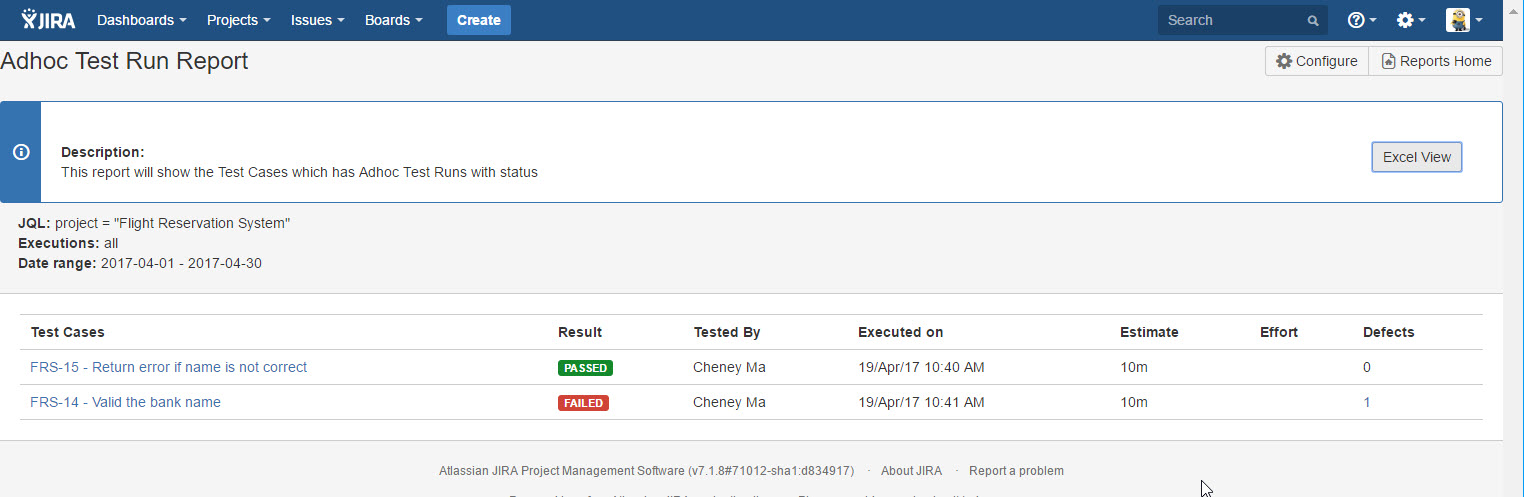Click the Date range 2017-04-01 - 2017-04-30 text
This screenshot has width=1524, height=497.
(x=140, y=263)
